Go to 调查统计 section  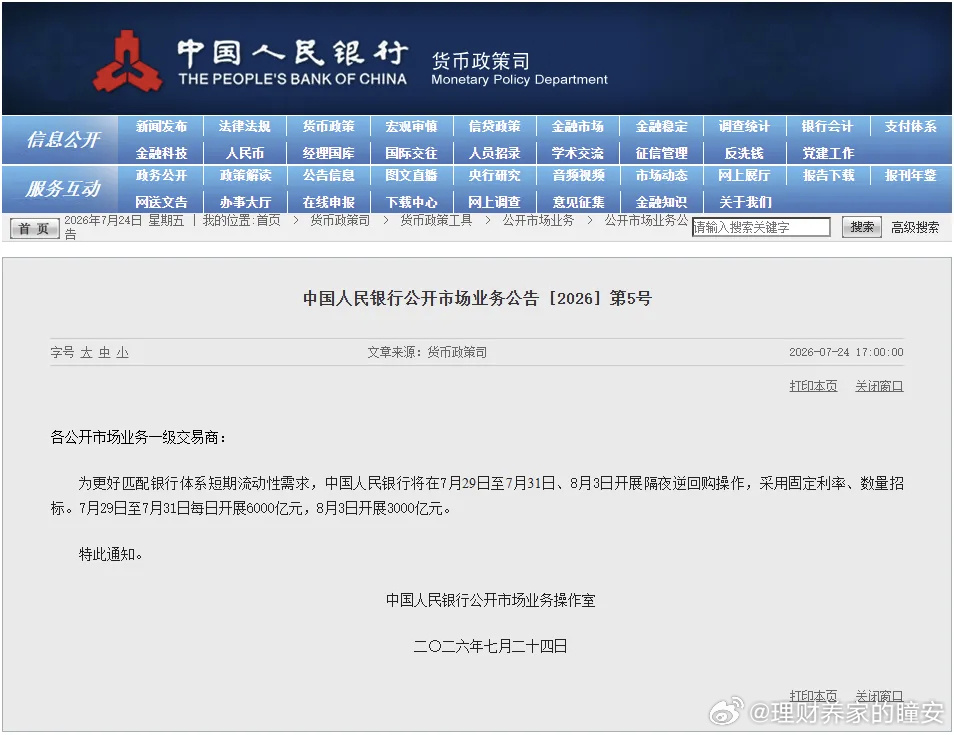(x=744, y=127)
